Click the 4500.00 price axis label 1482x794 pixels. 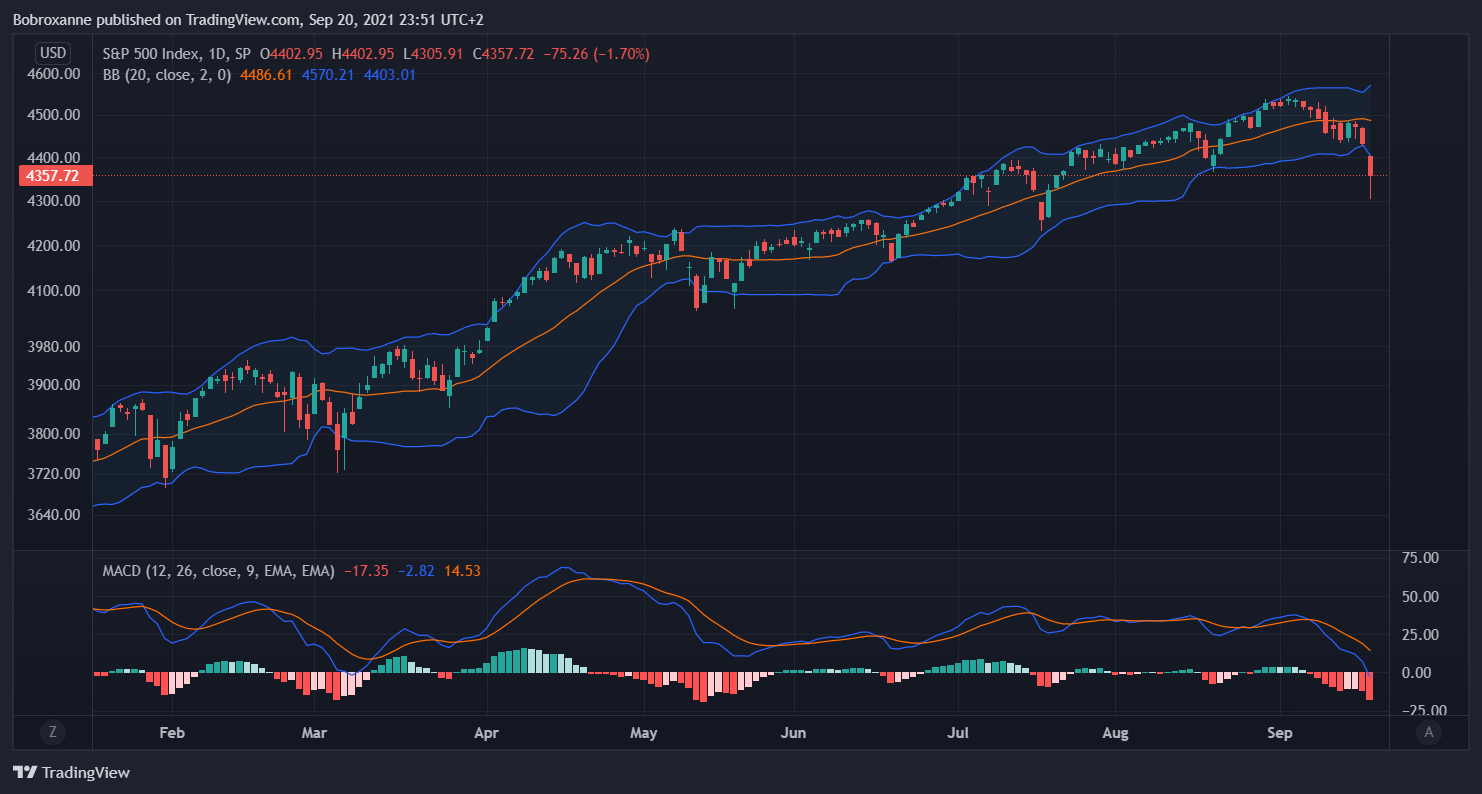(53, 115)
